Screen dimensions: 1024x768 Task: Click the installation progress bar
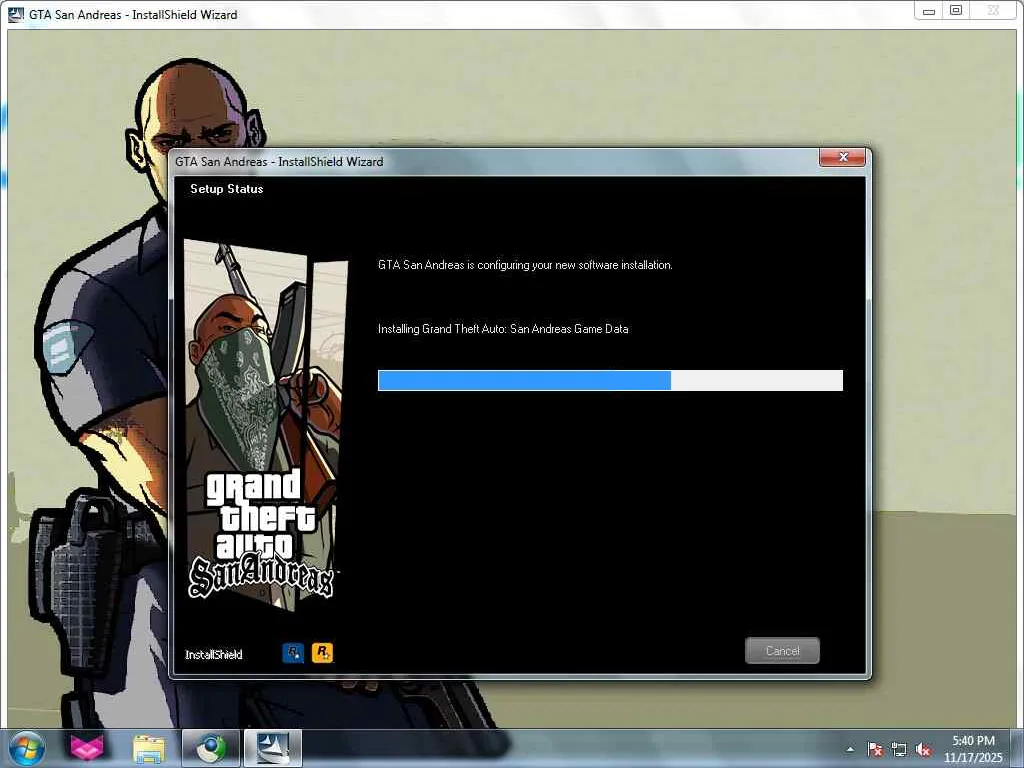click(610, 380)
